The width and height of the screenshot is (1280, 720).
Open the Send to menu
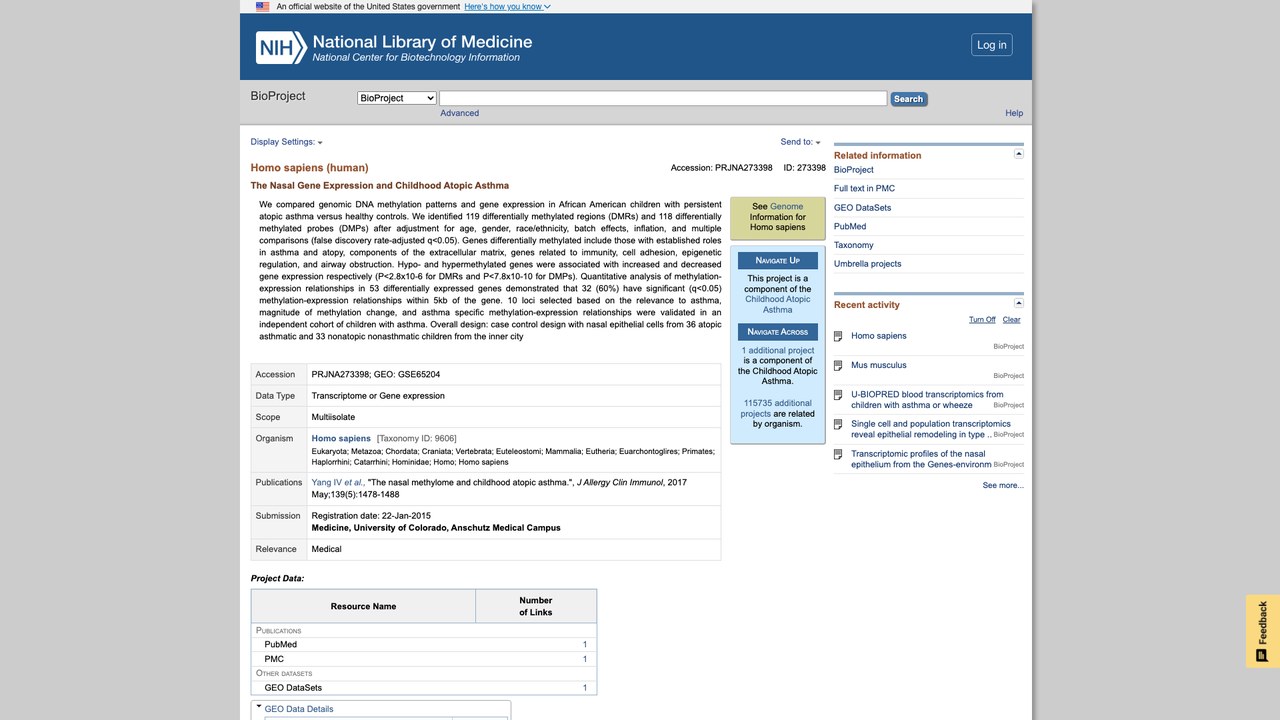[800, 142]
